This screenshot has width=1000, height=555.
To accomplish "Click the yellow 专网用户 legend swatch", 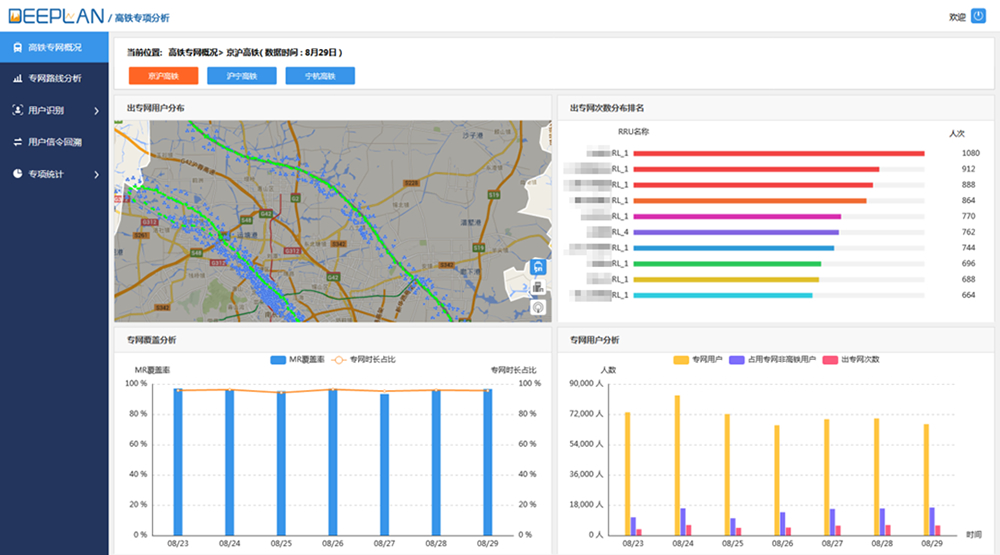I will pos(681,359).
